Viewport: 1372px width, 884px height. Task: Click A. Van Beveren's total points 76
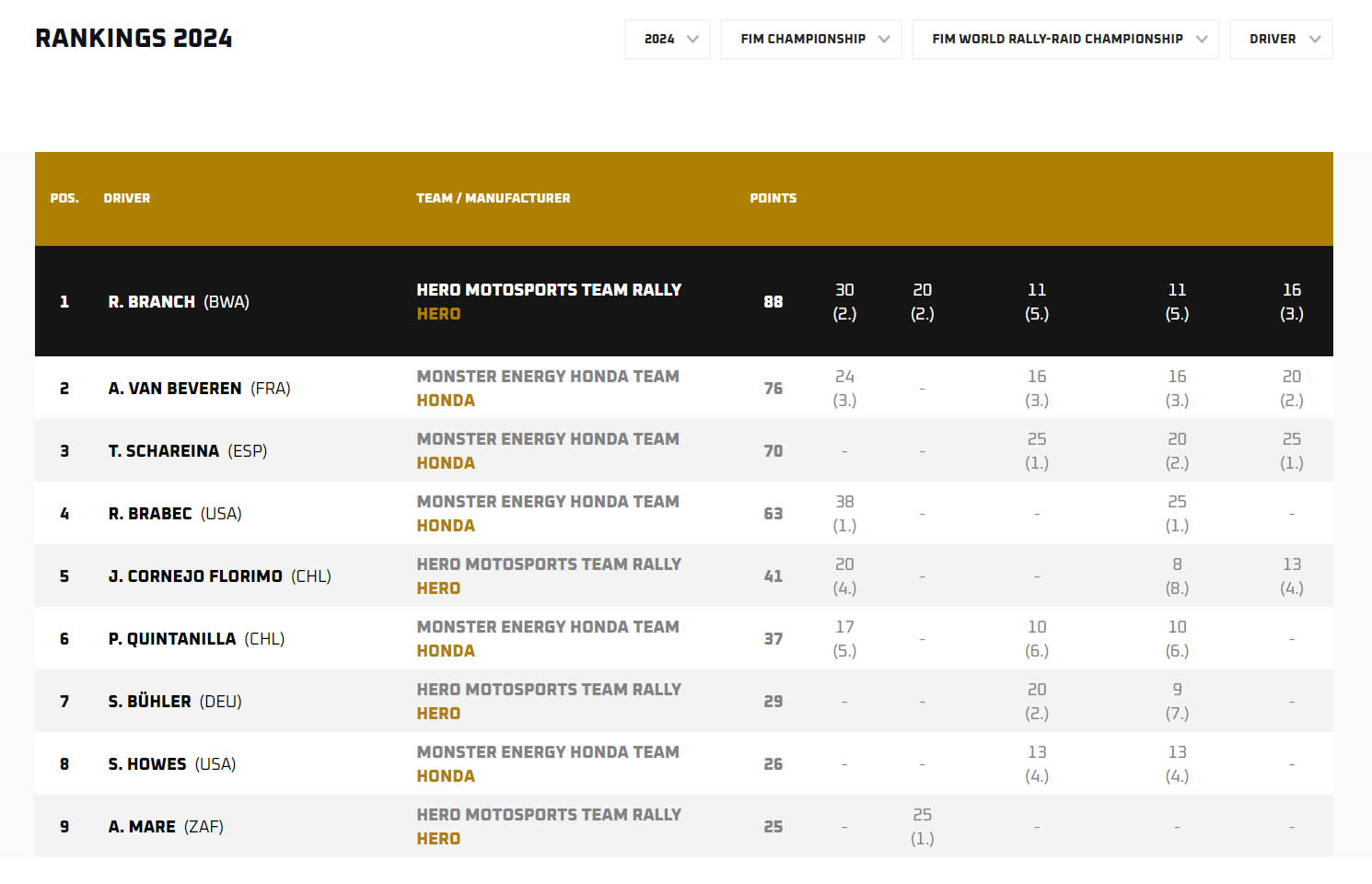click(x=773, y=389)
